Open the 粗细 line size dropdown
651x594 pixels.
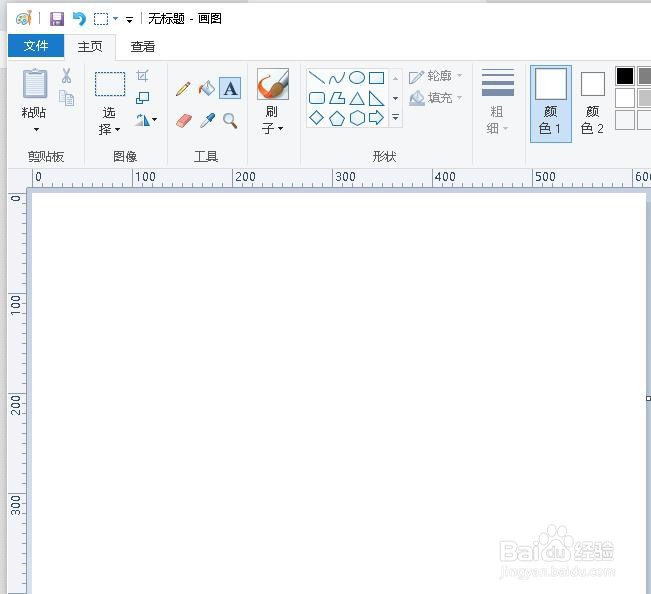[x=497, y=102]
